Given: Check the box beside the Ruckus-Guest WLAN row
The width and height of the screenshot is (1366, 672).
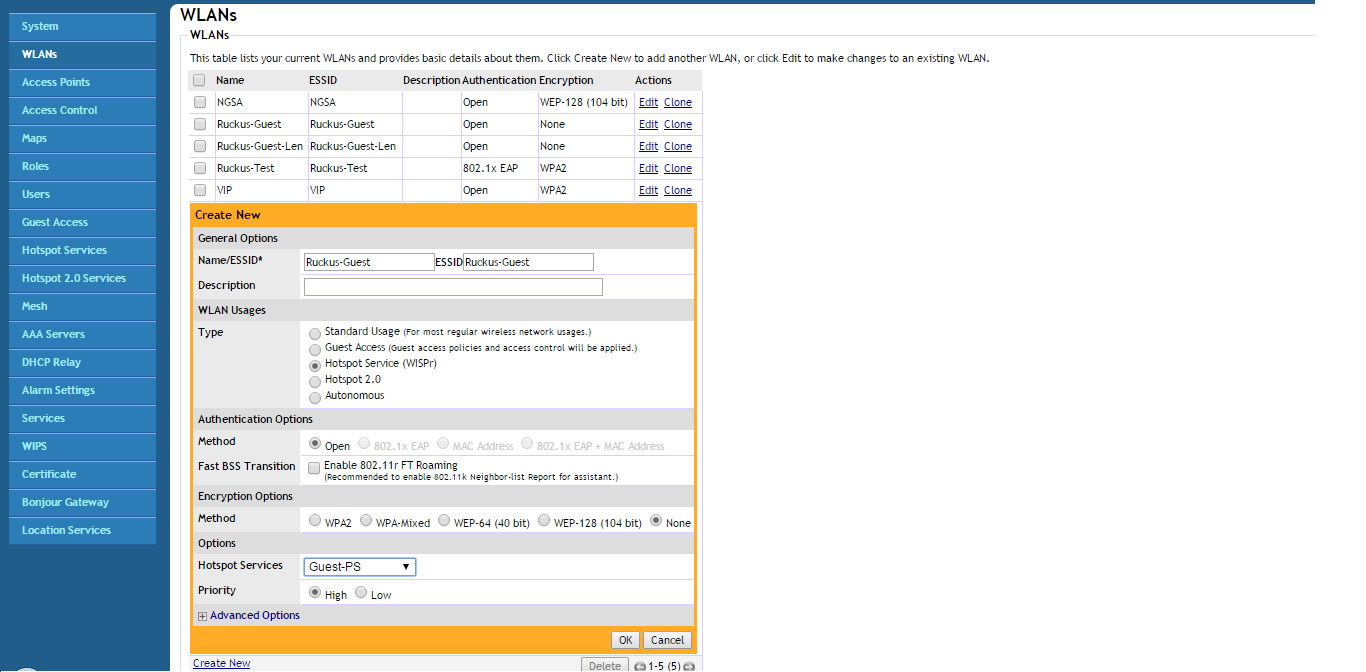Looking at the screenshot, I should click(x=200, y=124).
